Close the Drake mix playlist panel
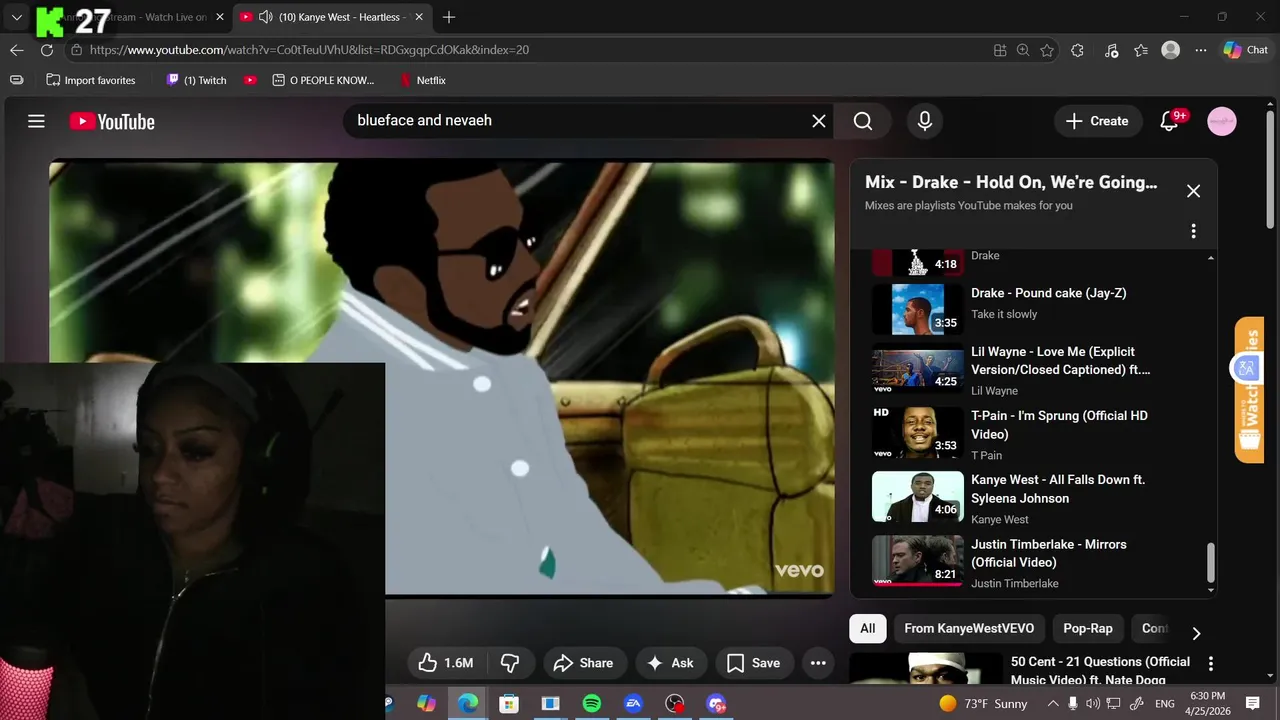This screenshot has width=1280, height=720. 1193,191
